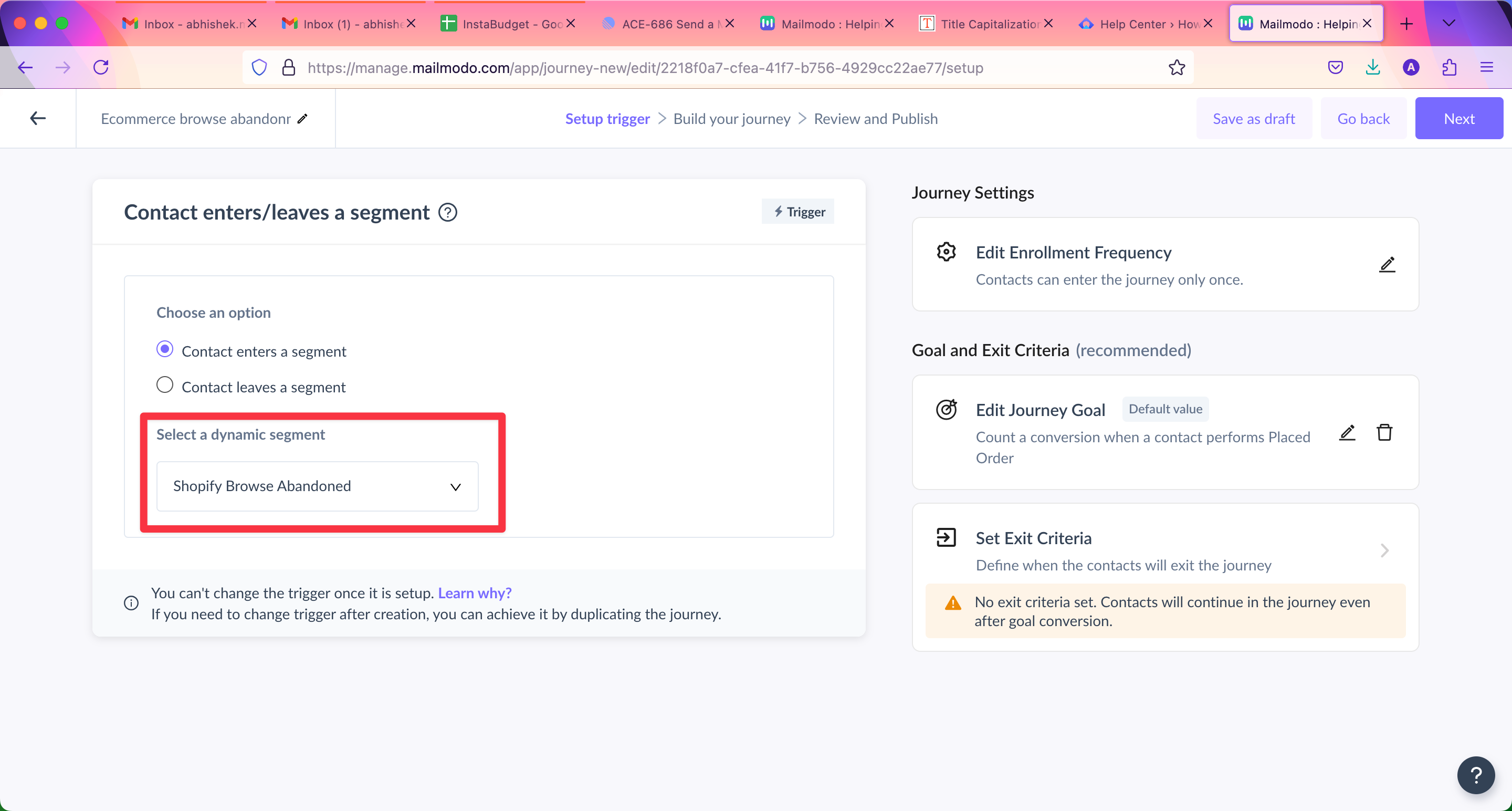Click the padlock site info icon

coord(288,68)
